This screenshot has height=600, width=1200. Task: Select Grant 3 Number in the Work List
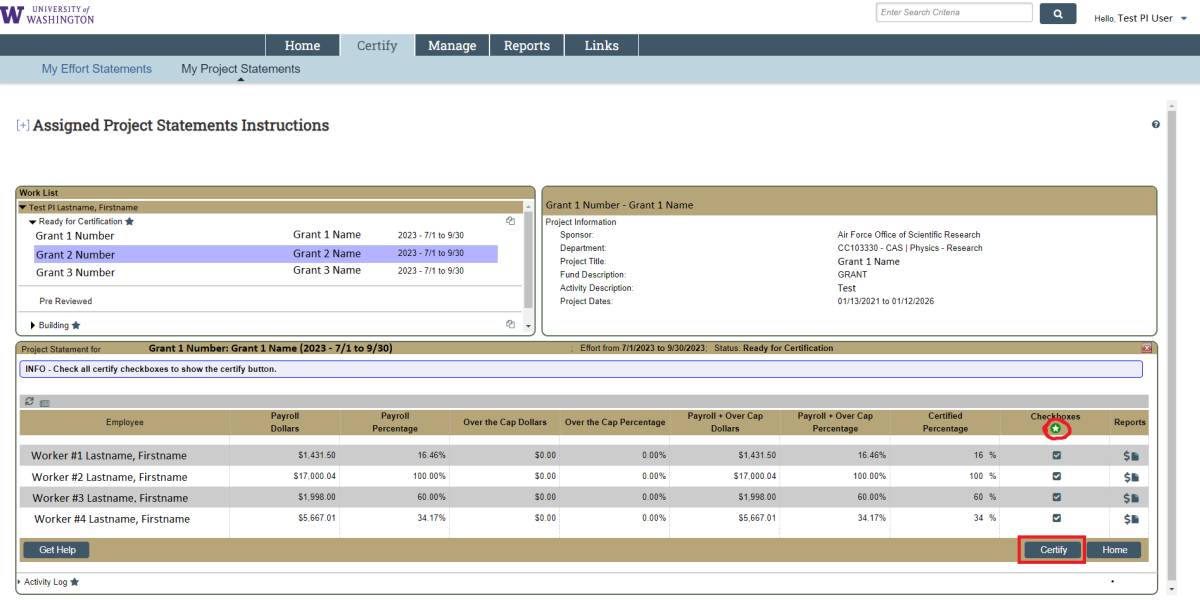[x=75, y=272]
